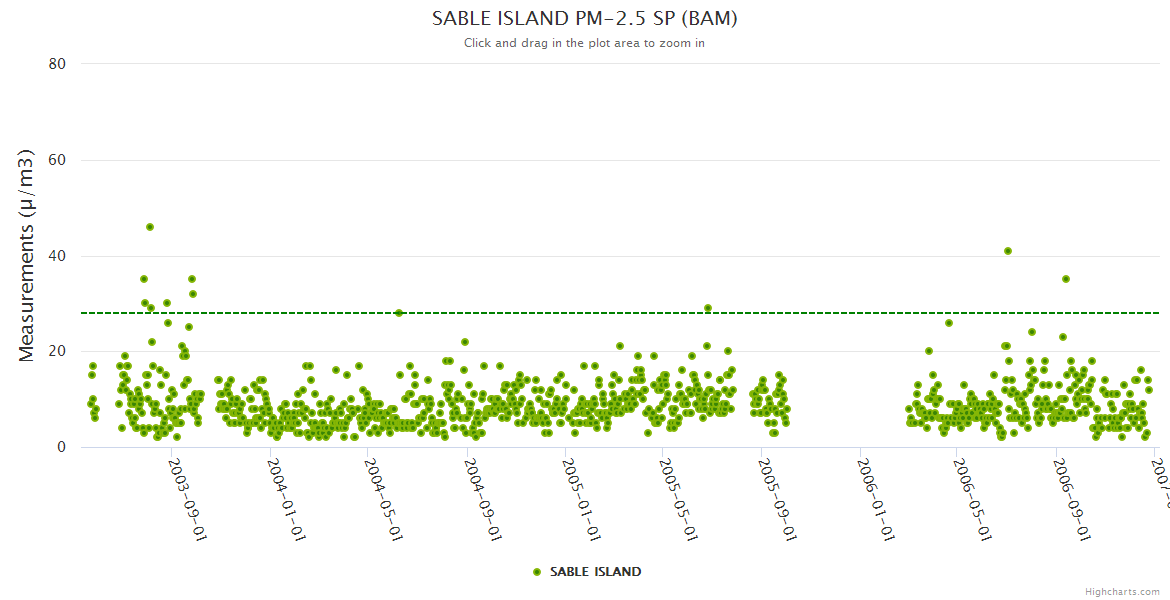Toggle the SABLE ISLAND series legend label
Screen dimensions: 1170x600
pyautogui.click(x=595, y=572)
